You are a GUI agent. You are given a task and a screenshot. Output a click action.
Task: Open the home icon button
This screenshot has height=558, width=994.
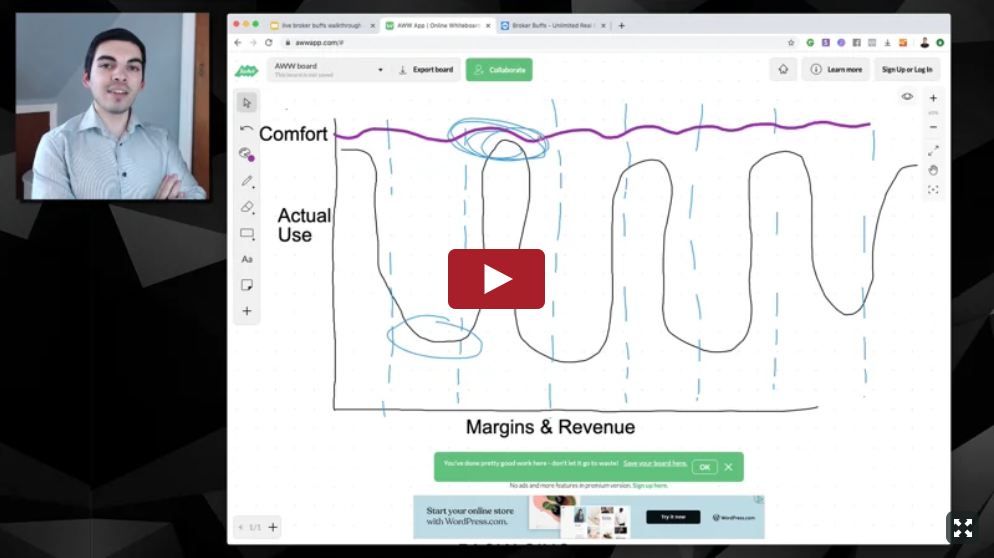[x=783, y=69]
